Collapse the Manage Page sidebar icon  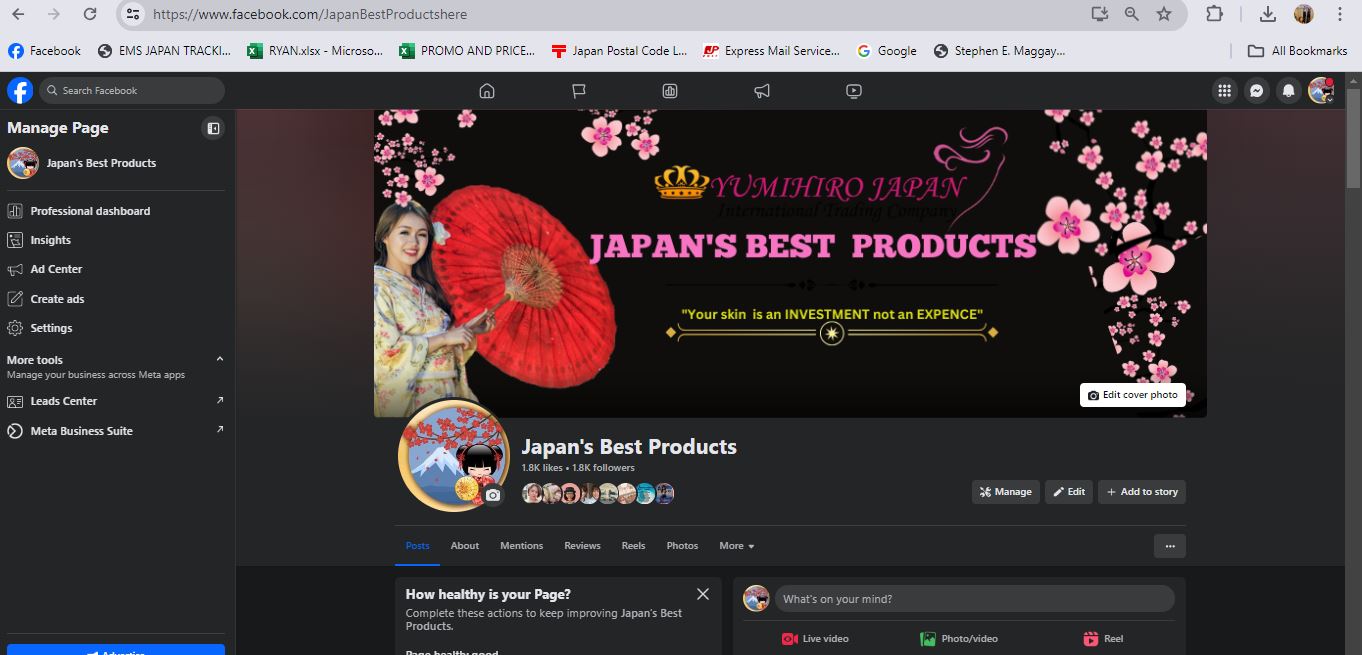coord(213,128)
